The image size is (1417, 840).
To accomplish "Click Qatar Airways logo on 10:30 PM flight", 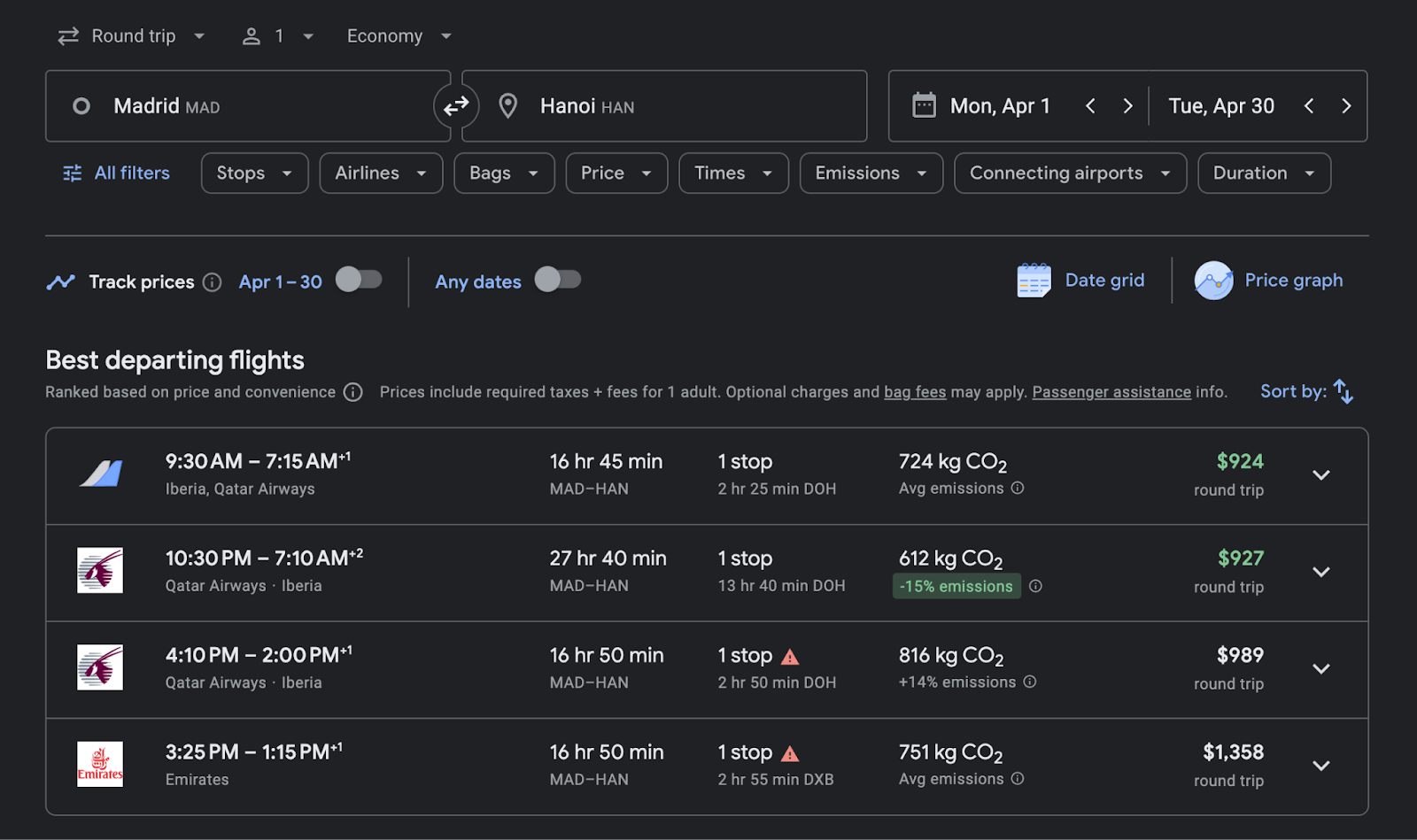I will (x=100, y=570).
